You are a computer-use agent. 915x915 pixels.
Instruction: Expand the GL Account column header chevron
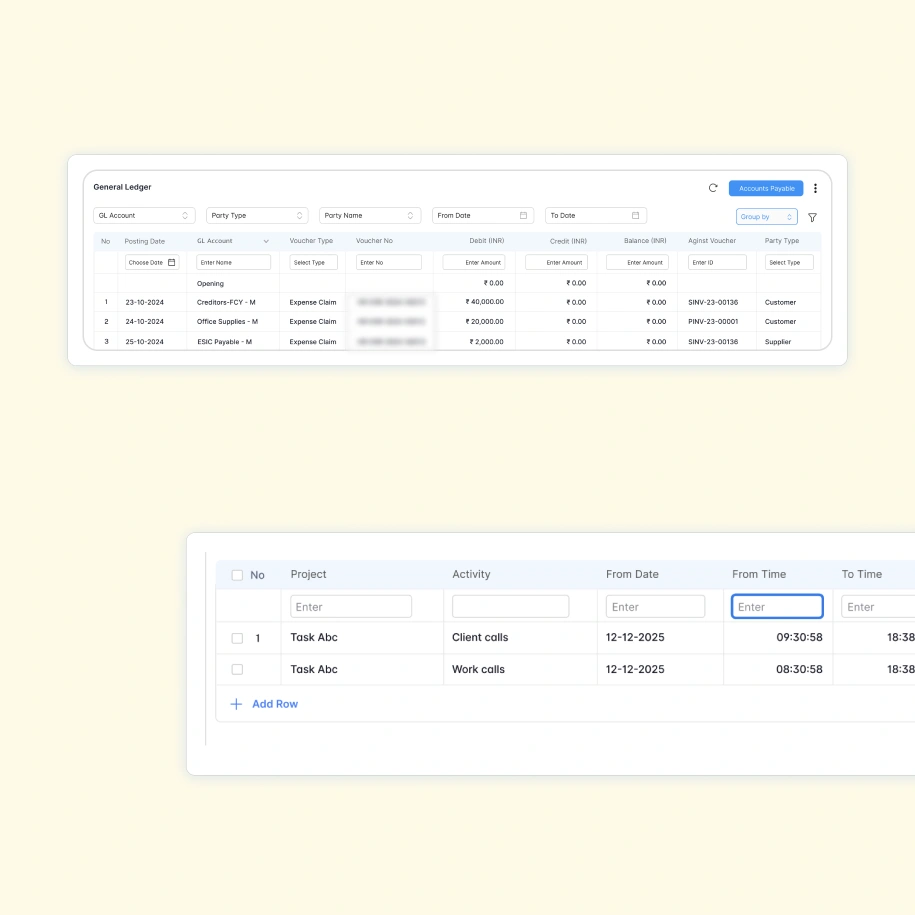(266, 241)
